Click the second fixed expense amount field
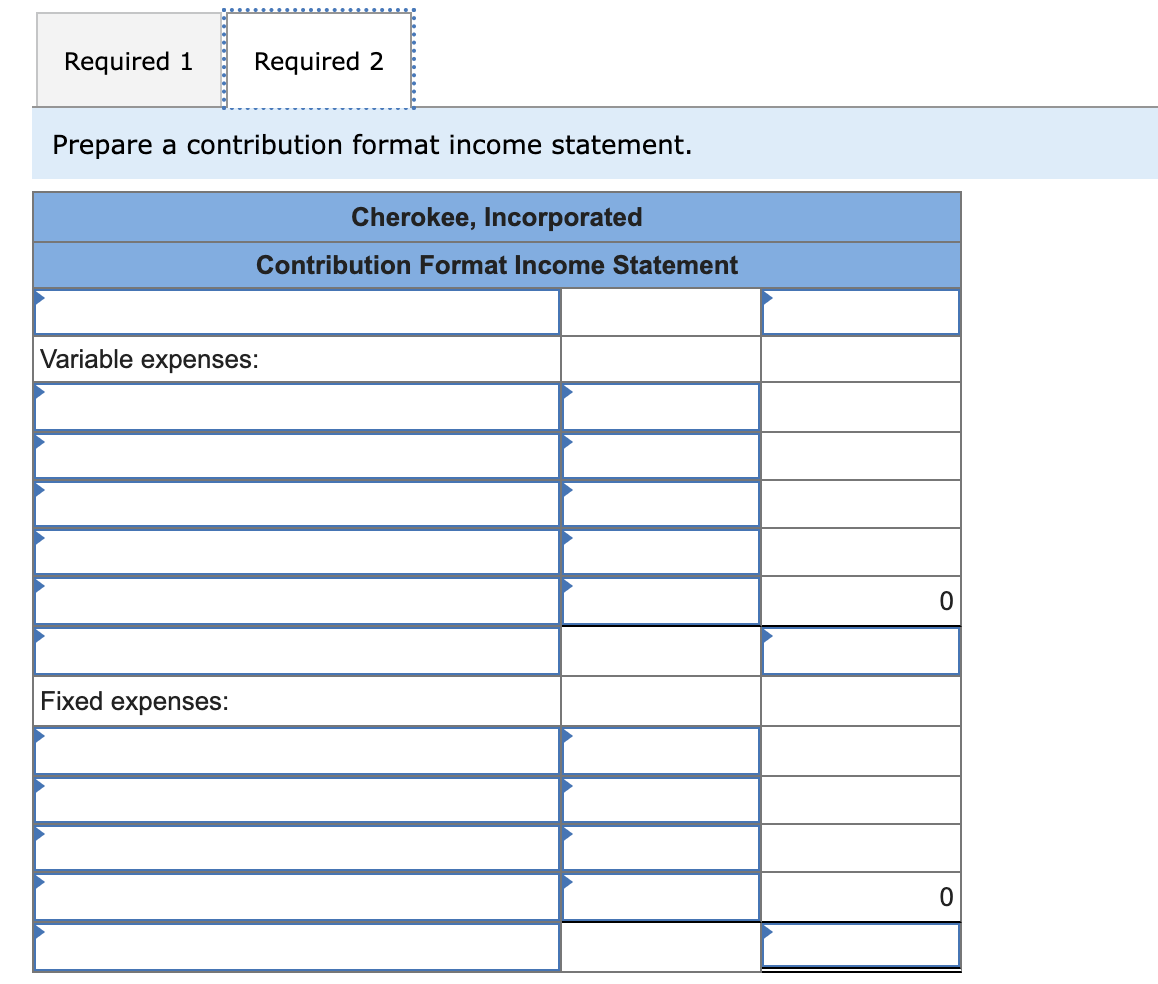Viewport: 1158px width, 984px height. point(661,800)
